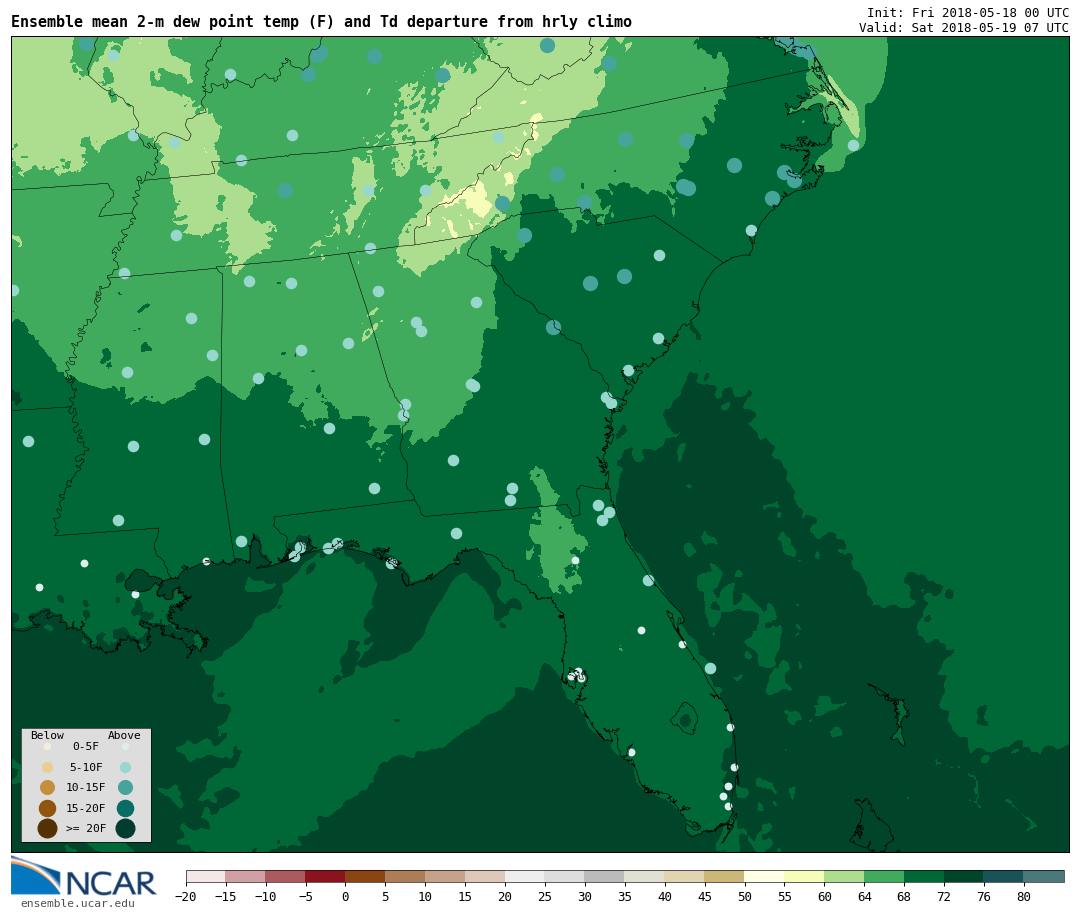Click the dark red colorbar segment between -5 and 0

pyautogui.click(x=326, y=876)
